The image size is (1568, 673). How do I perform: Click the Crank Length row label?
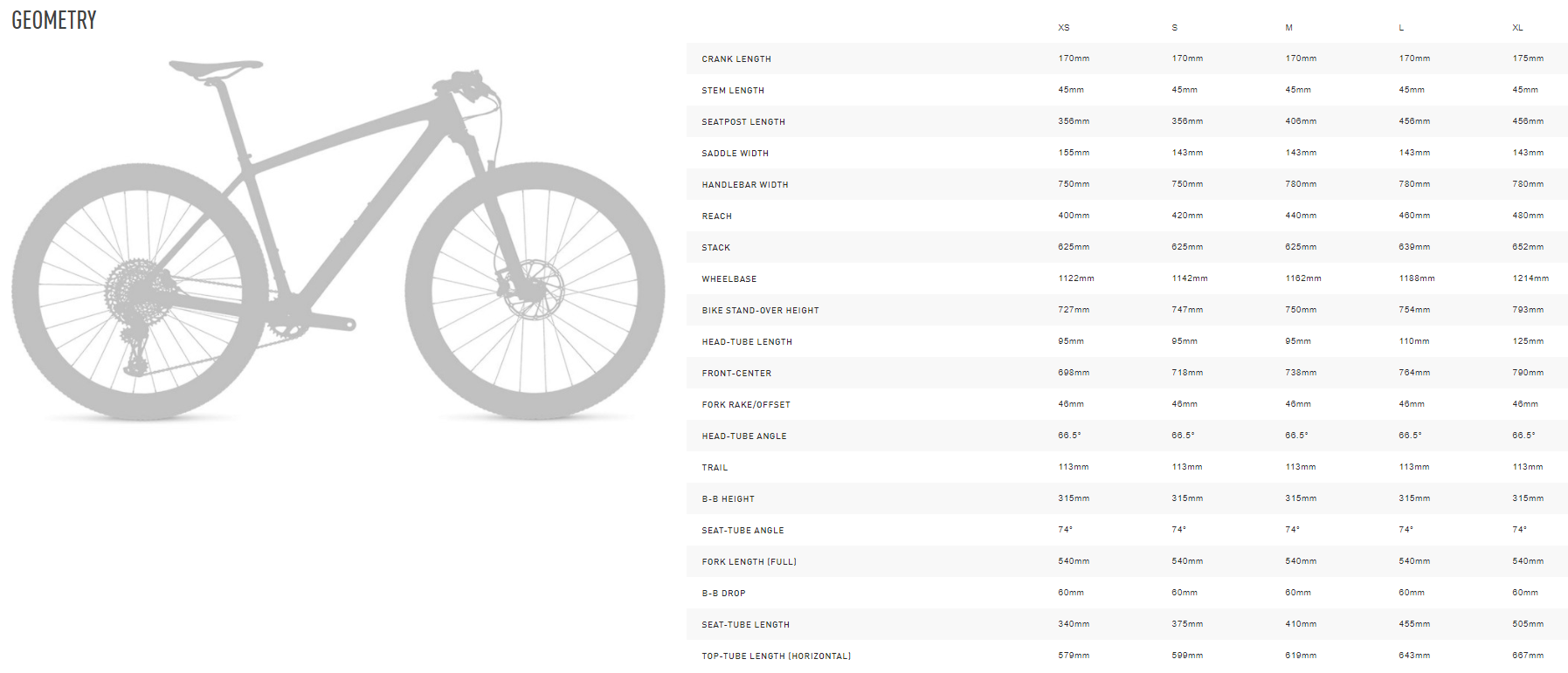coord(736,59)
